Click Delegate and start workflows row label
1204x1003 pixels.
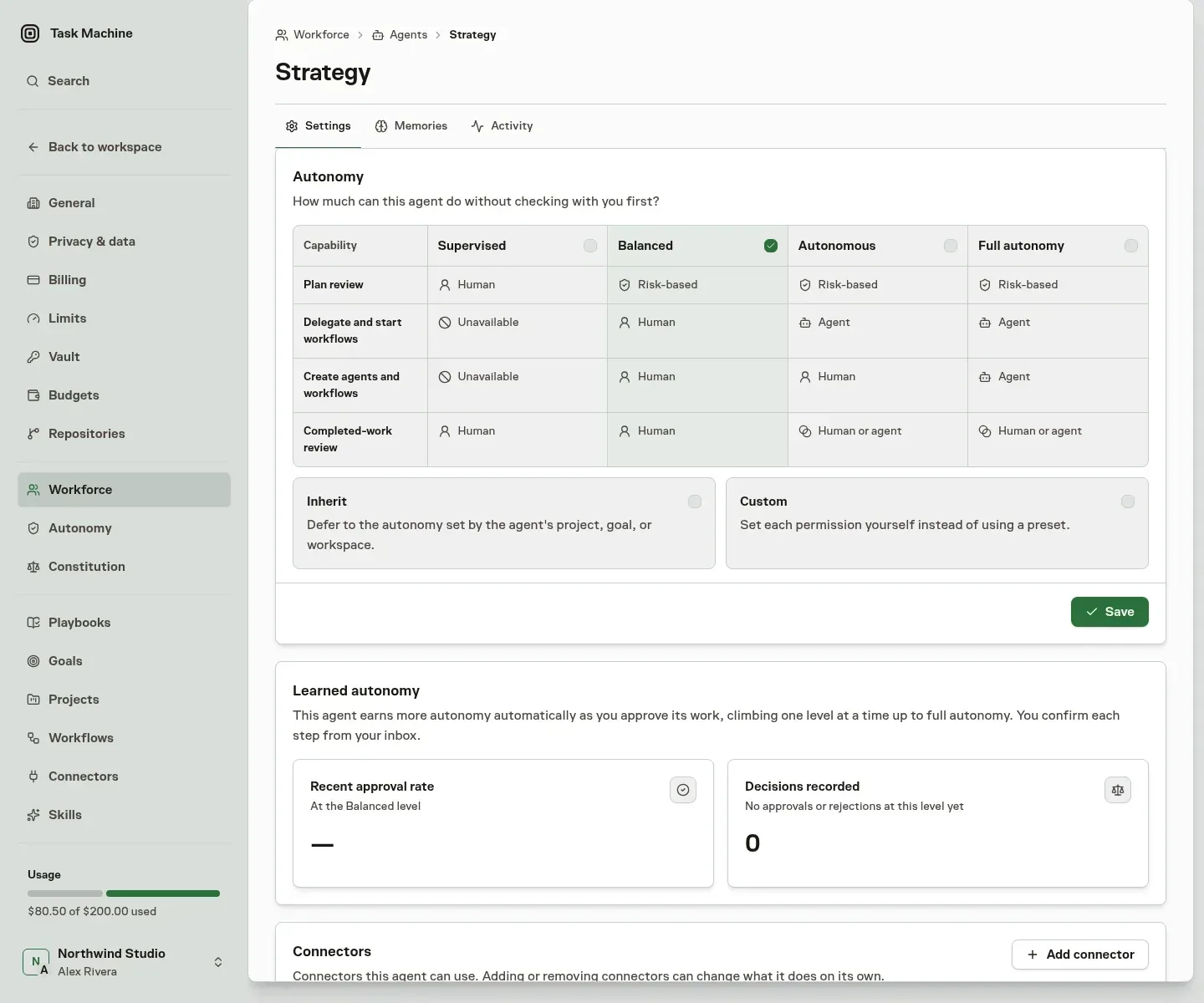(353, 331)
